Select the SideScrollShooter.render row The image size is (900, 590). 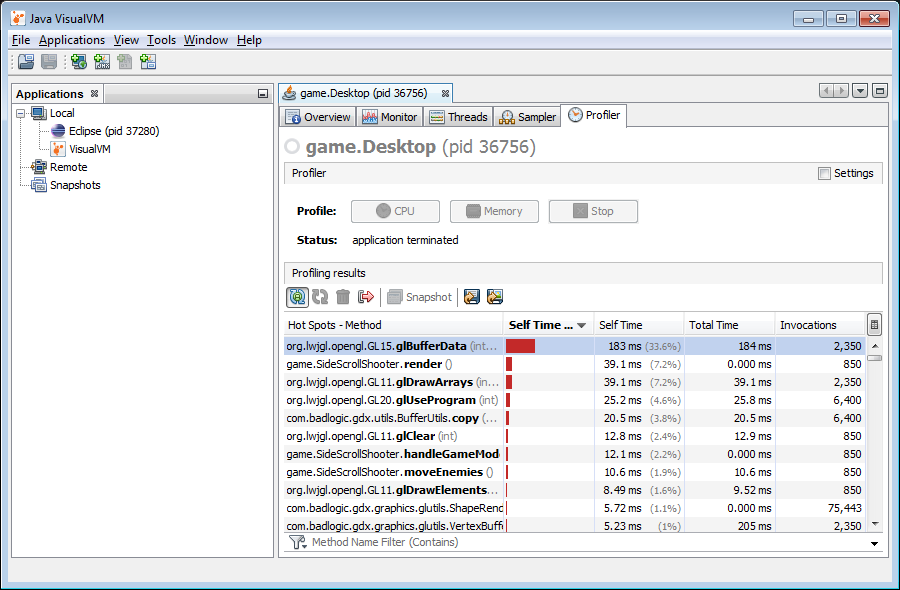click(x=575, y=364)
